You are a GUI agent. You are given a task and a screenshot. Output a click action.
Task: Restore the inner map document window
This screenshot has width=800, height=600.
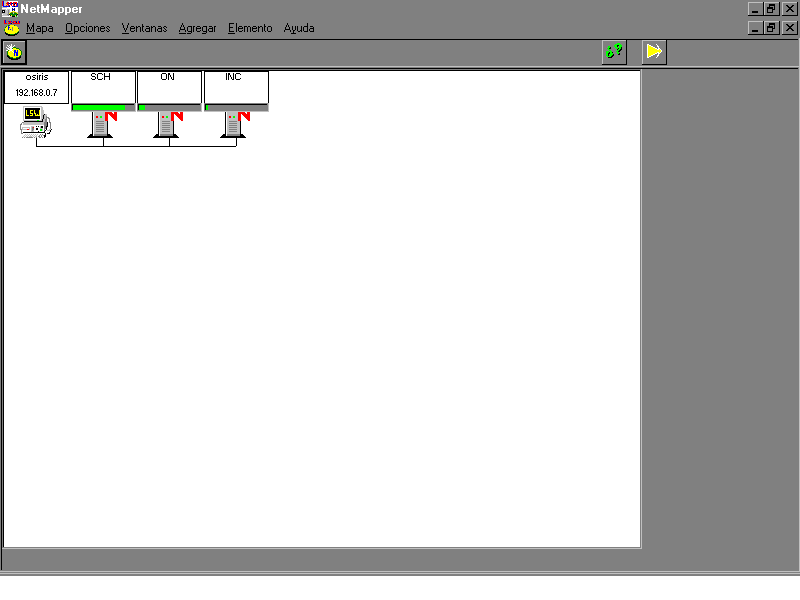(x=771, y=28)
